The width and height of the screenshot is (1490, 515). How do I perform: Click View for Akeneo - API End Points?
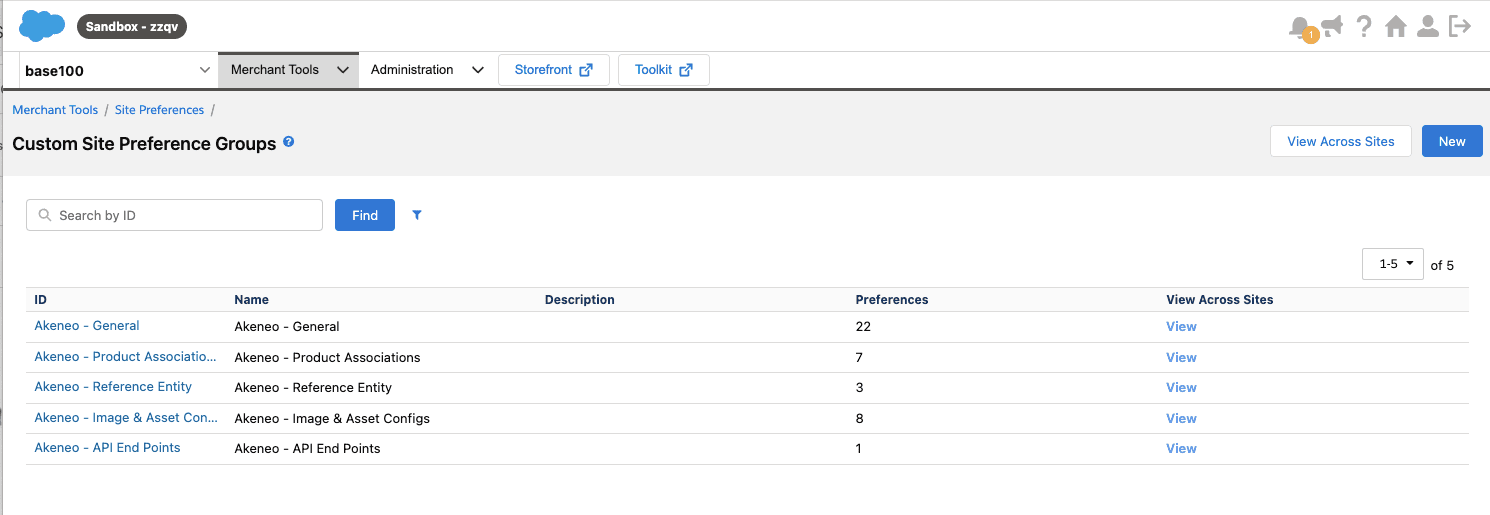[x=1181, y=449]
